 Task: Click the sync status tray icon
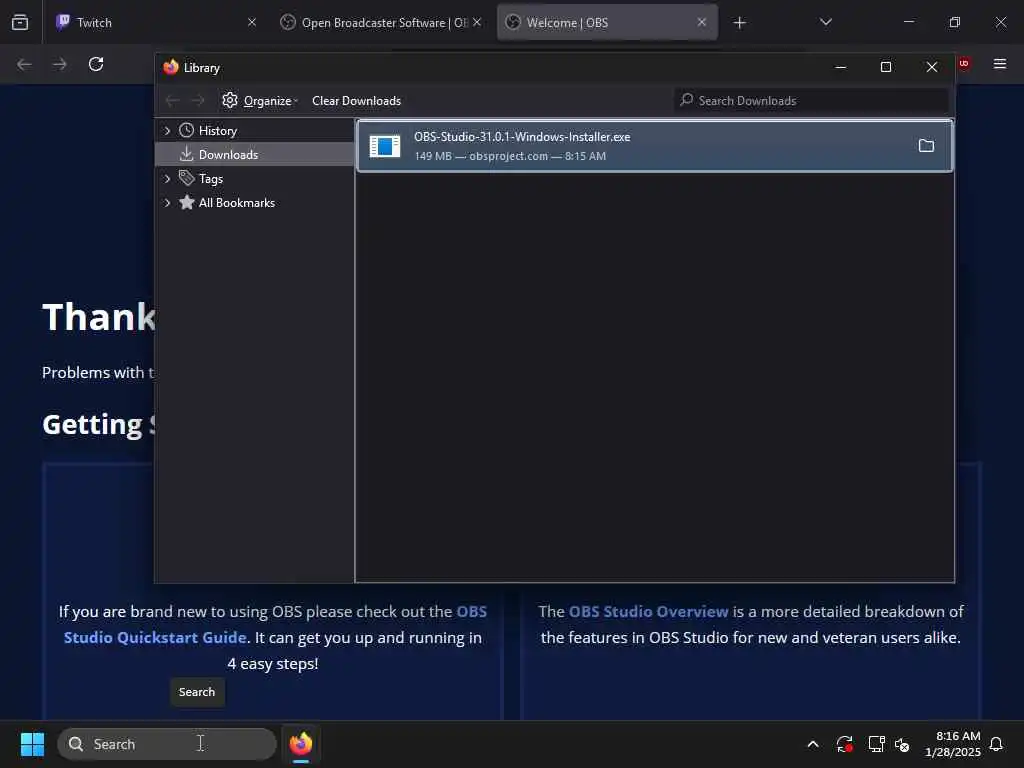coord(844,744)
